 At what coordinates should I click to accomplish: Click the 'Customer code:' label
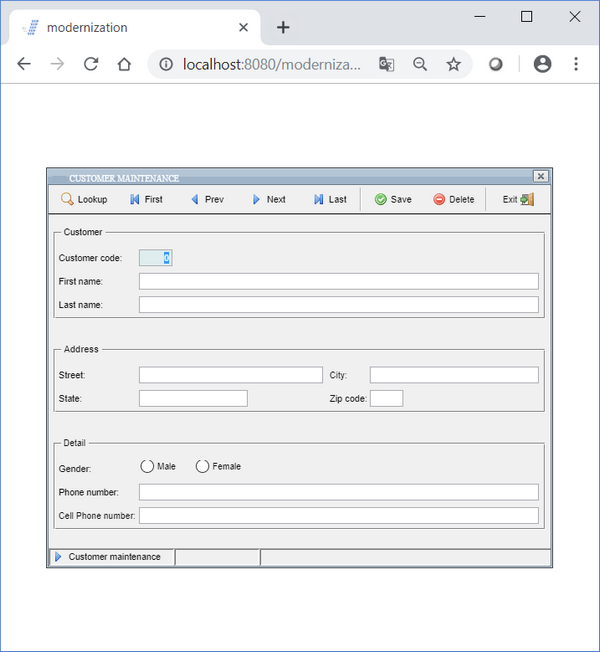click(x=90, y=258)
